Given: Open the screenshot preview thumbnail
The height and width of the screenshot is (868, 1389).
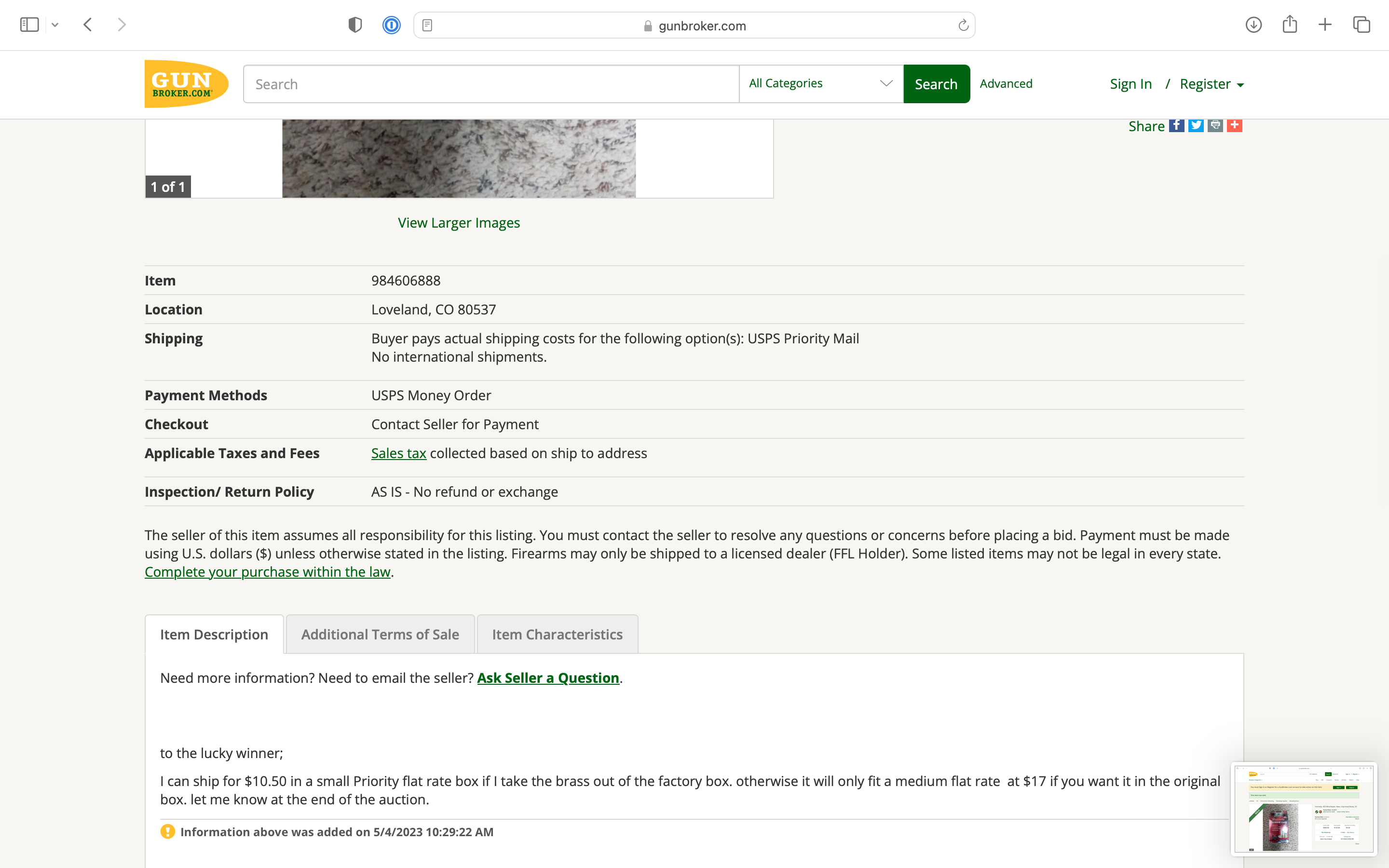Looking at the screenshot, I should (1304, 808).
